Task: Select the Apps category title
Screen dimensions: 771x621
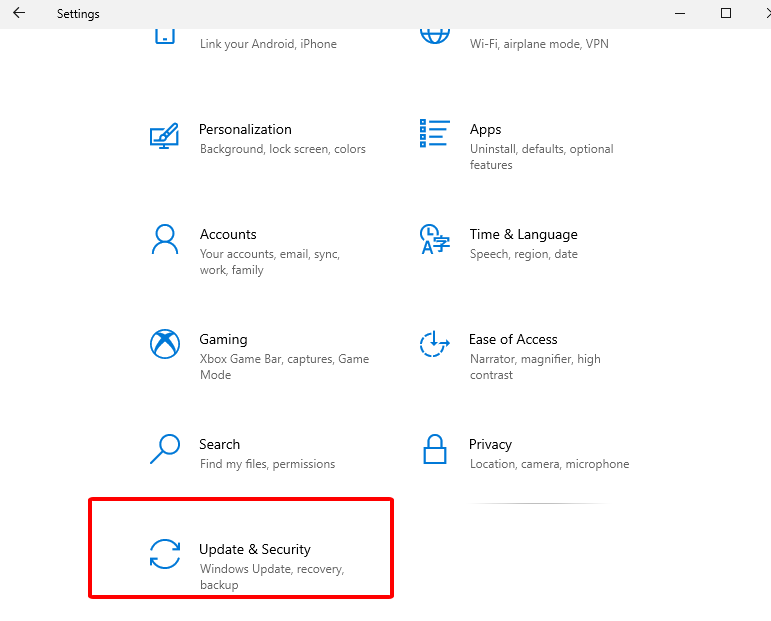Action: click(x=485, y=129)
